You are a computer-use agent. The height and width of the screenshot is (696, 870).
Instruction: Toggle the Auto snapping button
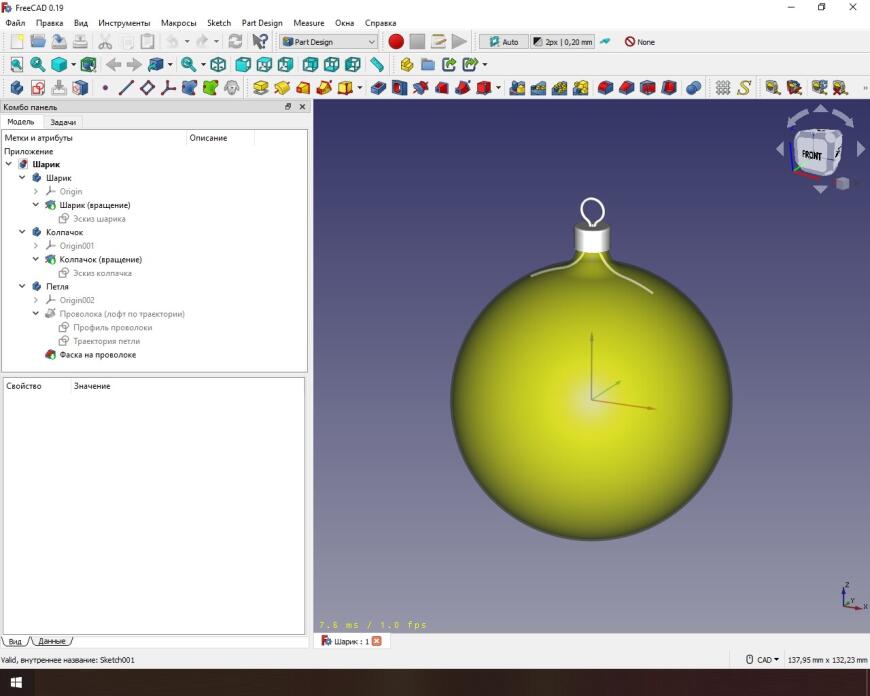(x=502, y=42)
